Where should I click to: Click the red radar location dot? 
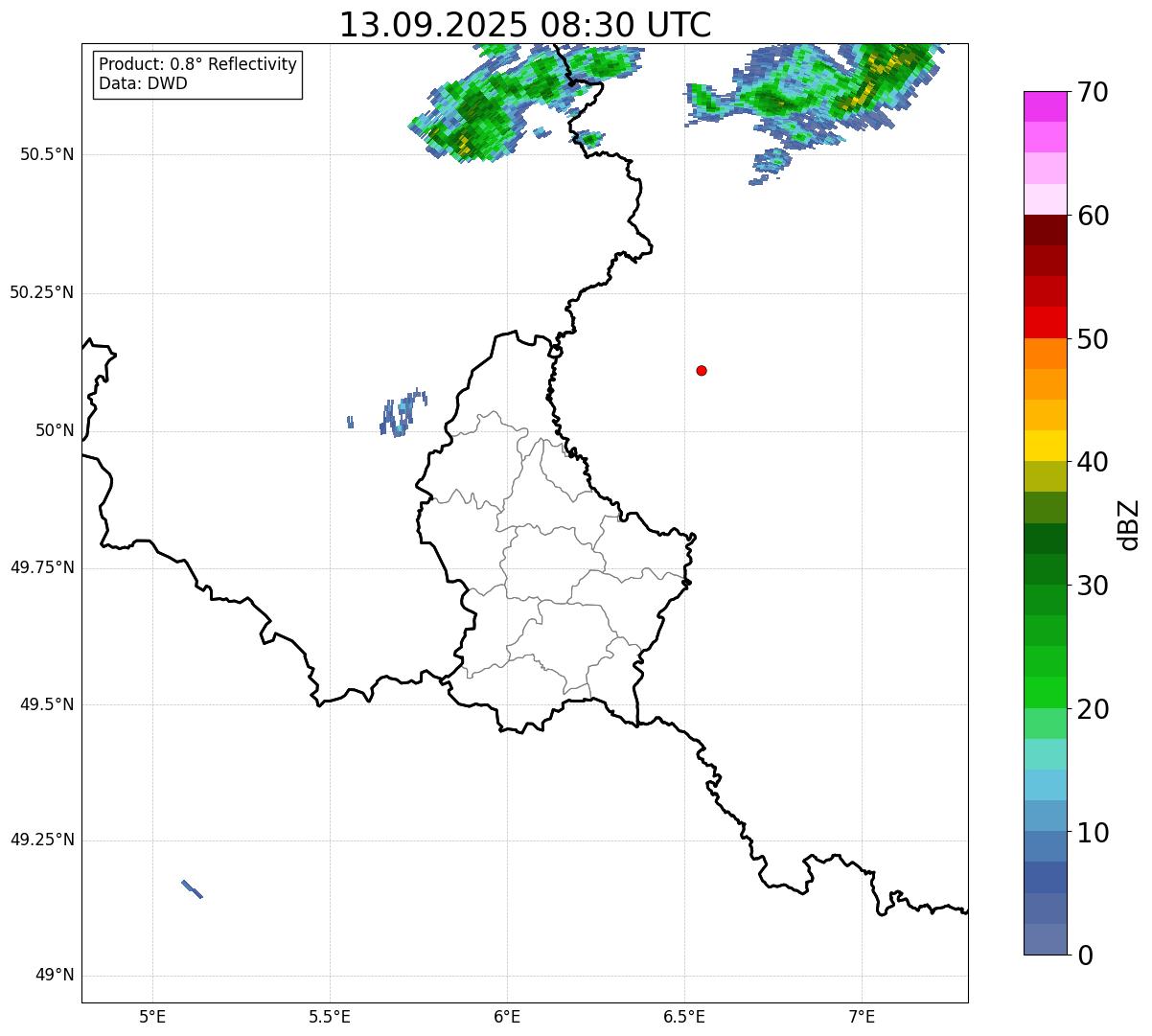(x=702, y=370)
